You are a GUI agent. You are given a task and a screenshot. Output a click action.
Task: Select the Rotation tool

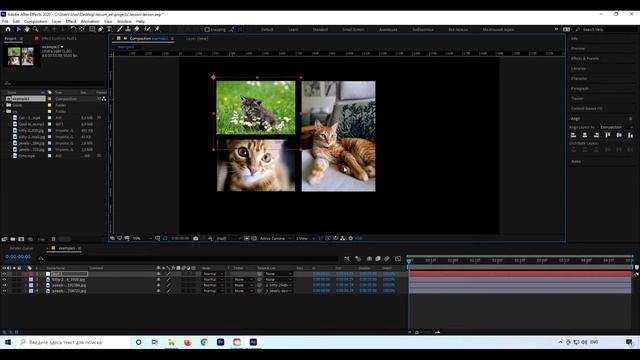point(73,29)
